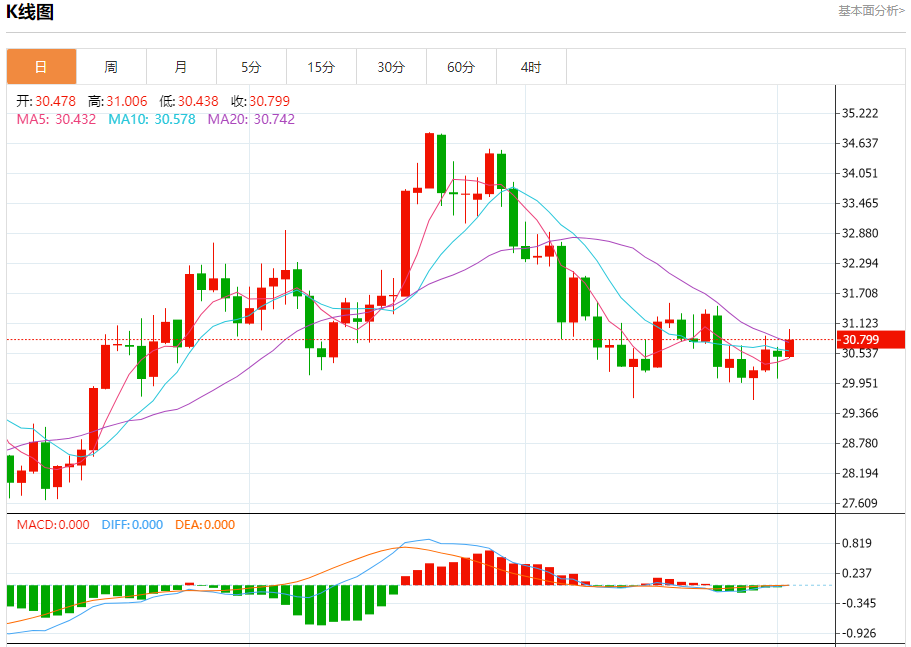Click the MA10: 30.578 indicator label

(x=152, y=119)
